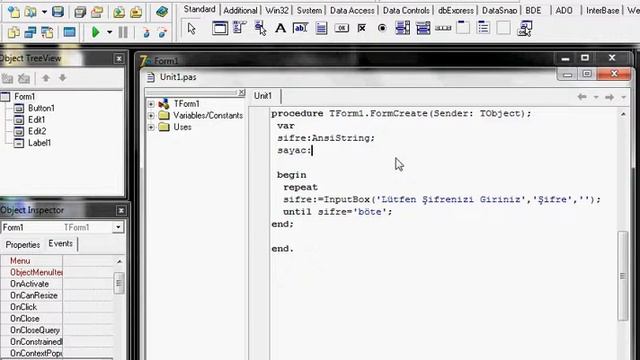Click the move down arrow in Object TreeView
The width and height of the screenshot is (640, 360).
(62, 78)
